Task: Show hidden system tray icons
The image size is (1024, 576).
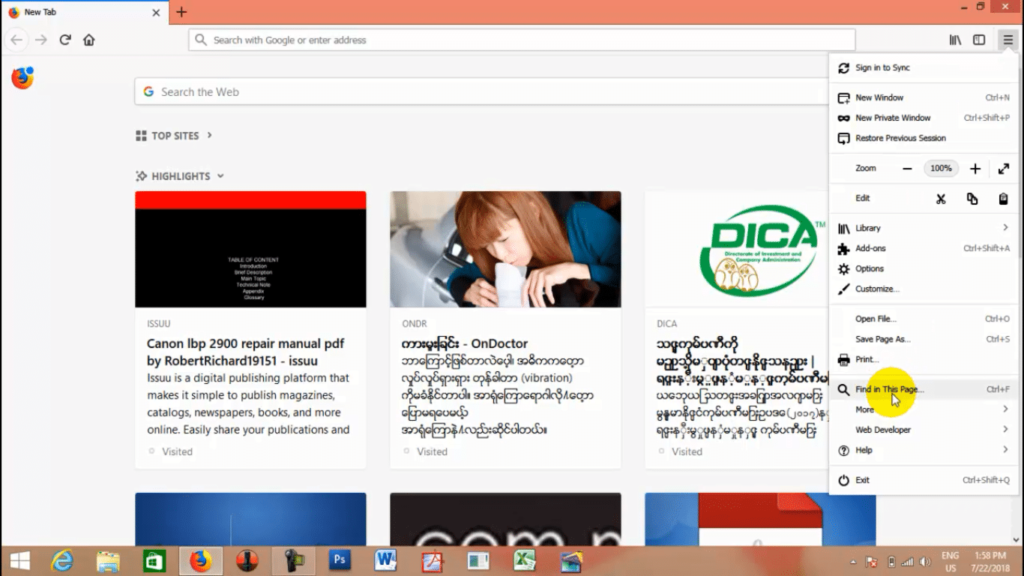Action: point(853,562)
